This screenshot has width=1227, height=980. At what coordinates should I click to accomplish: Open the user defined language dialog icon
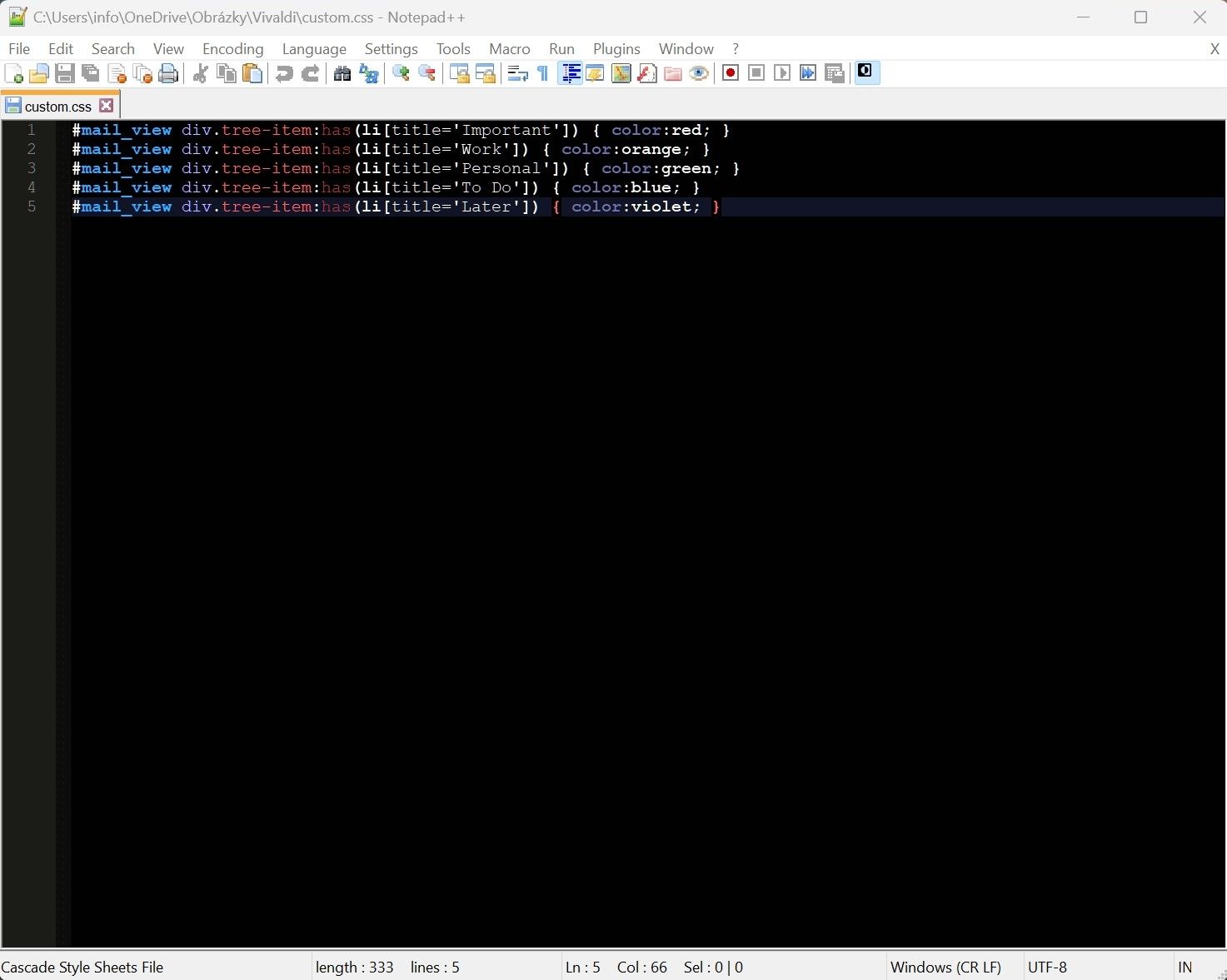point(595,73)
